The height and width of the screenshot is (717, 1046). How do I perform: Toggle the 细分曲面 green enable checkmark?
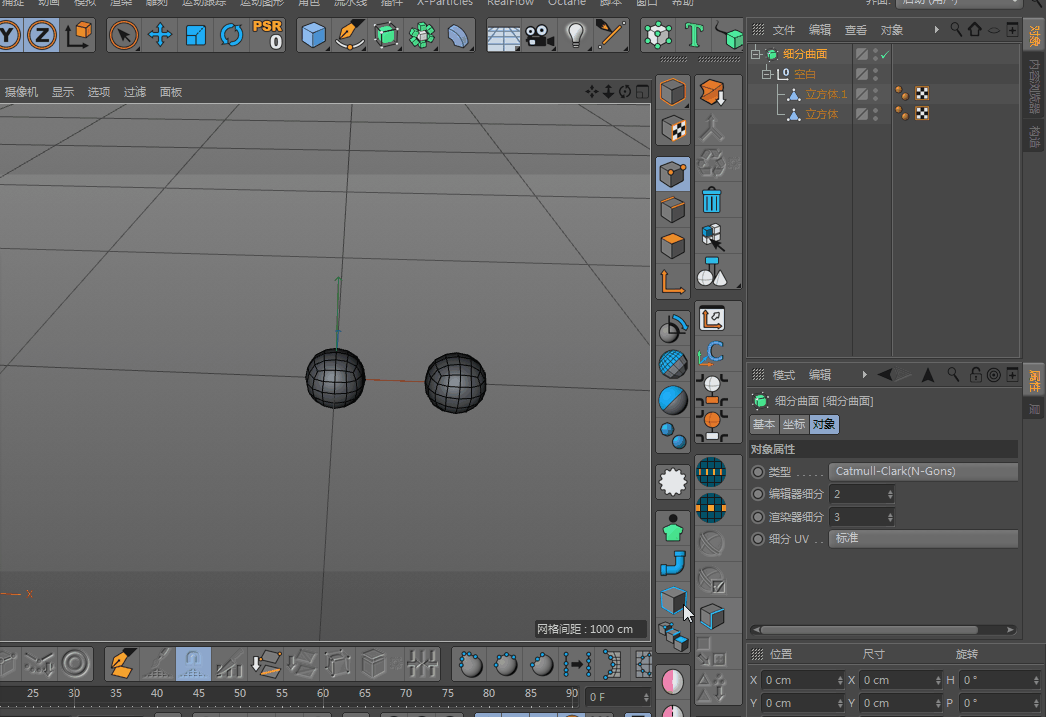click(x=885, y=54)
